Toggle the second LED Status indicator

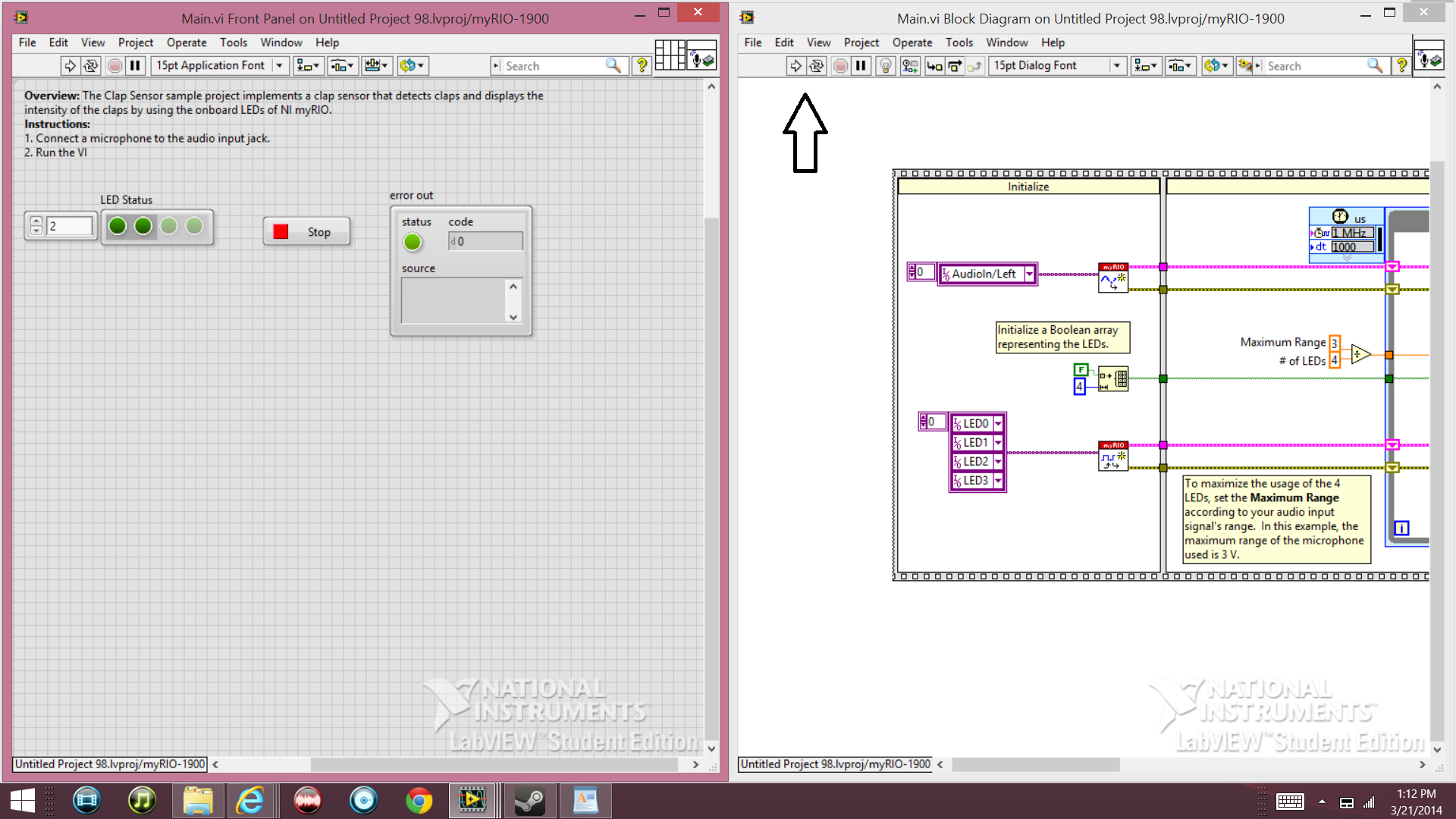pyautogui.click(x=143, y=226)
